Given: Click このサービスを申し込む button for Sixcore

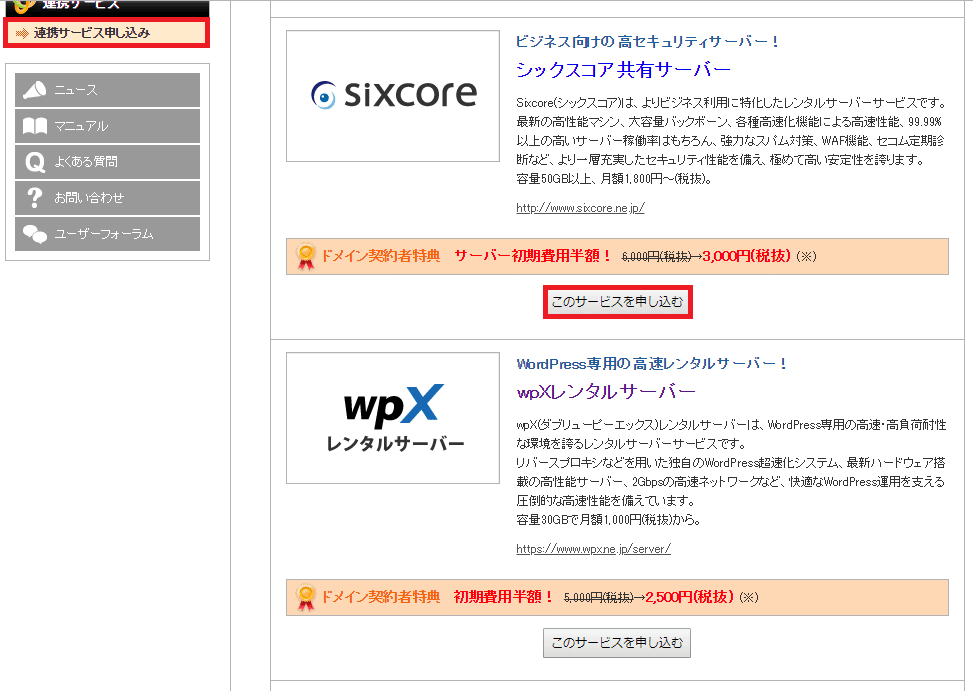Looking at the screenshot, I should pos(617,302).
